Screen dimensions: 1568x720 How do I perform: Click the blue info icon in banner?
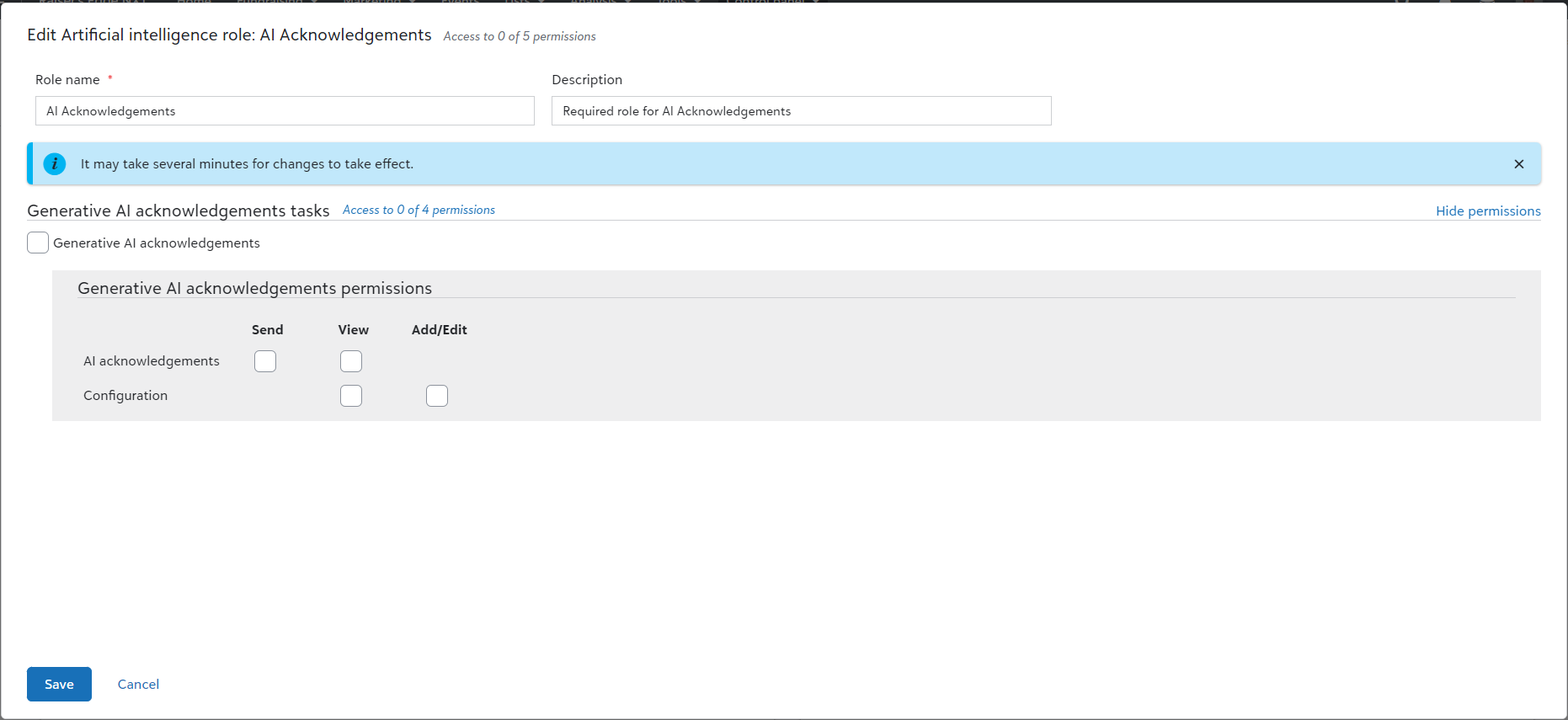[55, 163]
